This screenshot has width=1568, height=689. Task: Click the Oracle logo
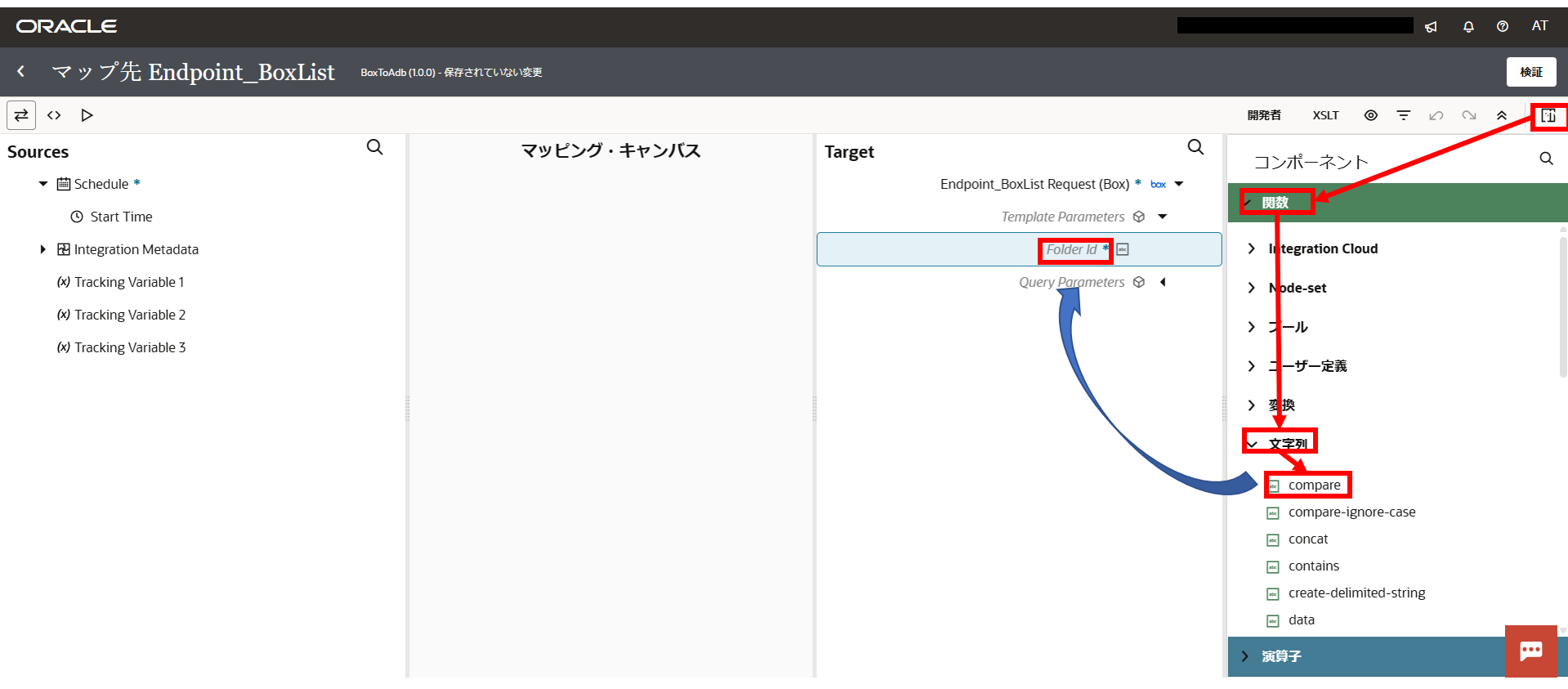click(x=66, y=26)
